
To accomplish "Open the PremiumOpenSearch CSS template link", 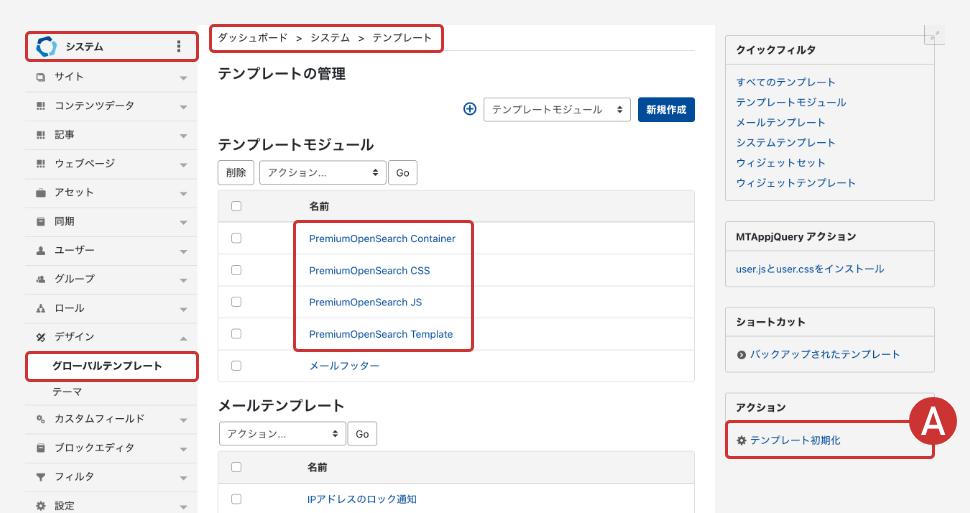I will [x=369, y=270].
